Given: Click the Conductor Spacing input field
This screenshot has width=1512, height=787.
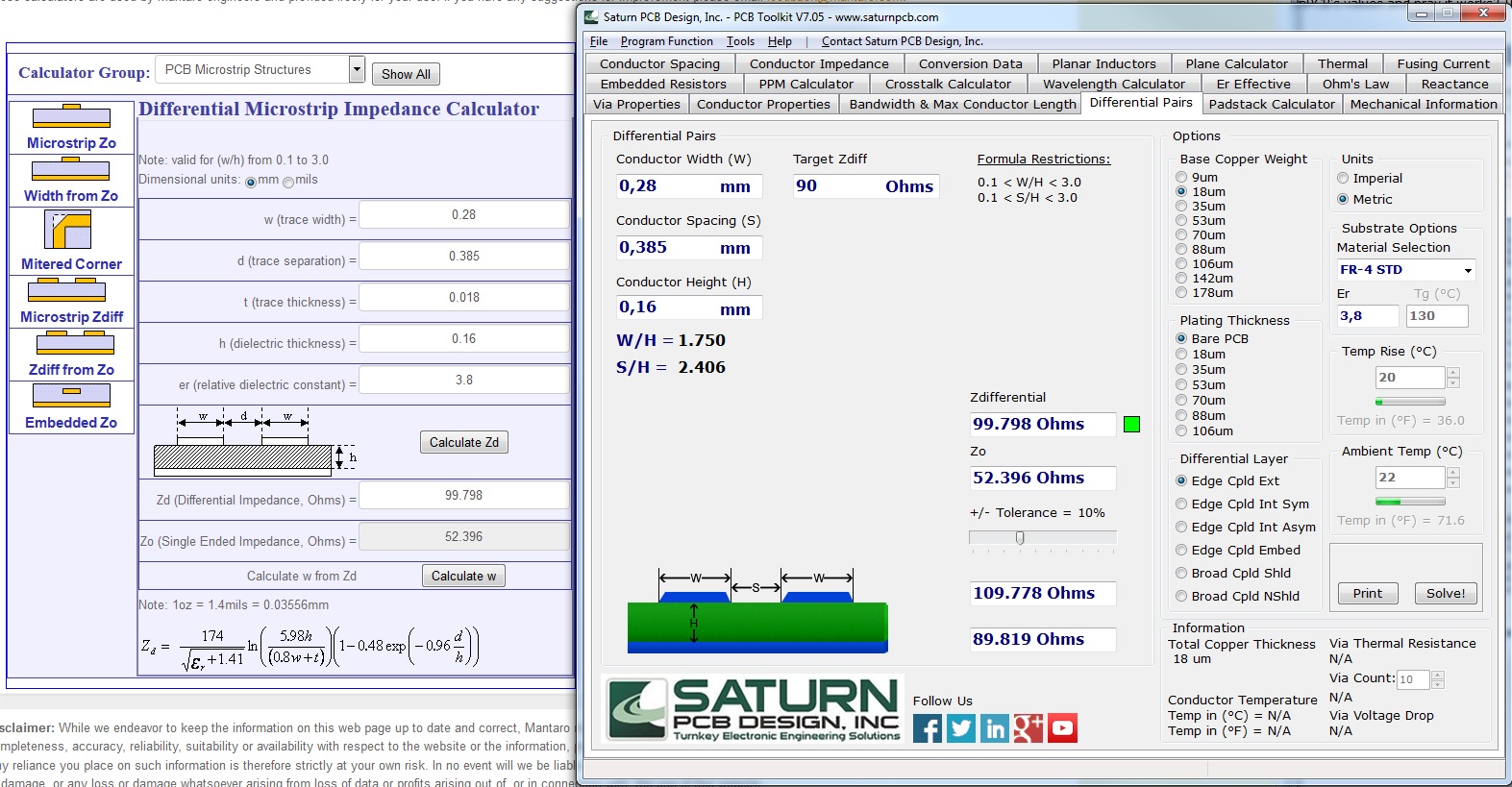Looking at the screenshot, I should click(689, 248).
